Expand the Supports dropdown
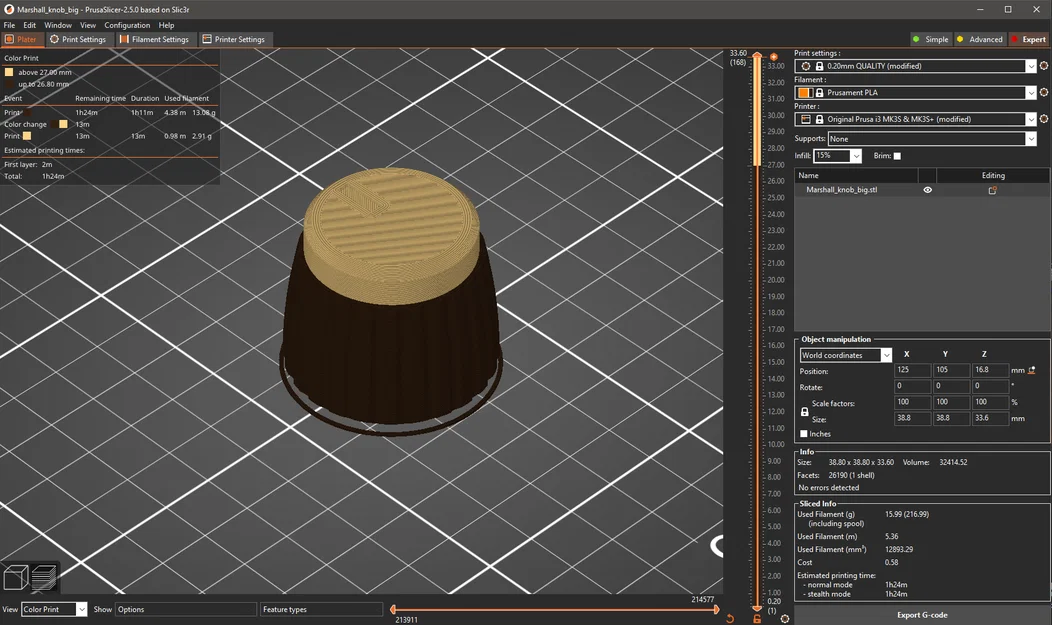Screen dimensions: 1052x625 (1031, 139)
